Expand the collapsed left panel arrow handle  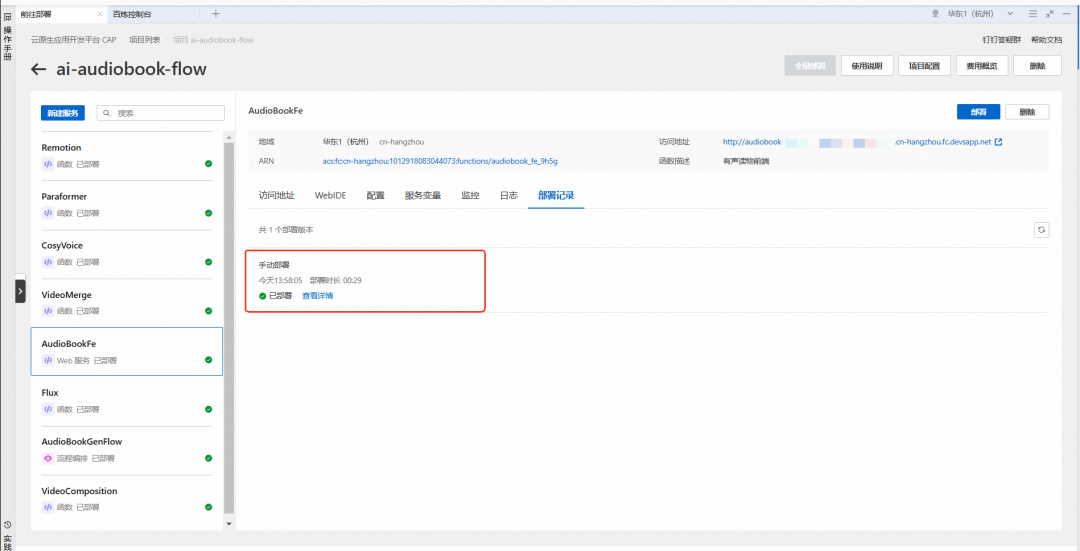pos(21,291)
